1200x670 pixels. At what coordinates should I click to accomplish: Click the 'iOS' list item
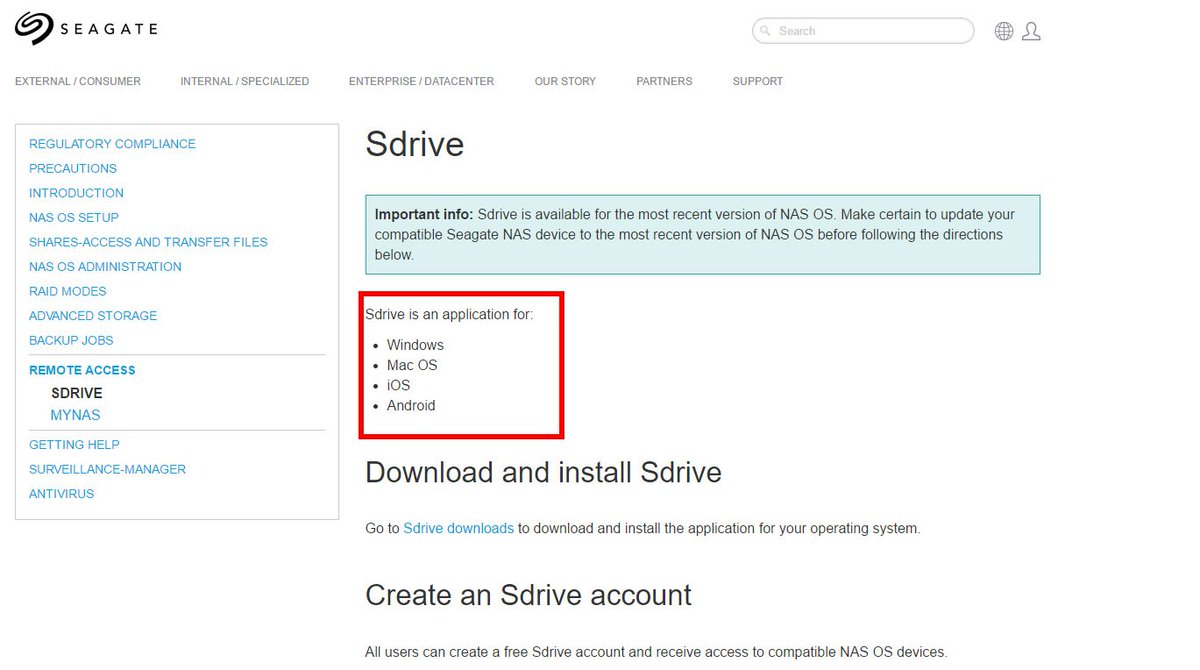click(x=398, y=385)
